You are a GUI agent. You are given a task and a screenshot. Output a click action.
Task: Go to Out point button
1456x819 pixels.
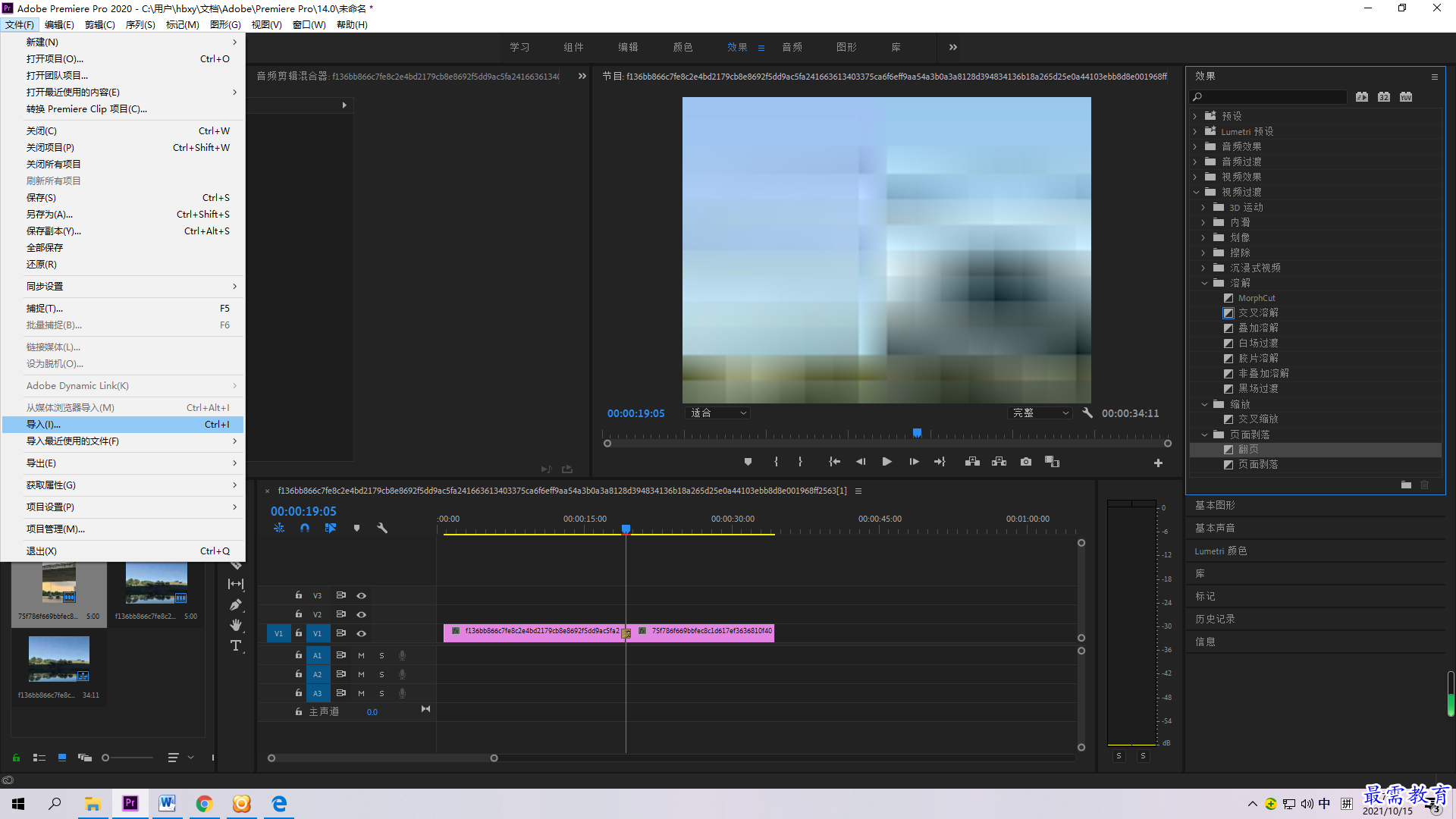tap(940, 462)
